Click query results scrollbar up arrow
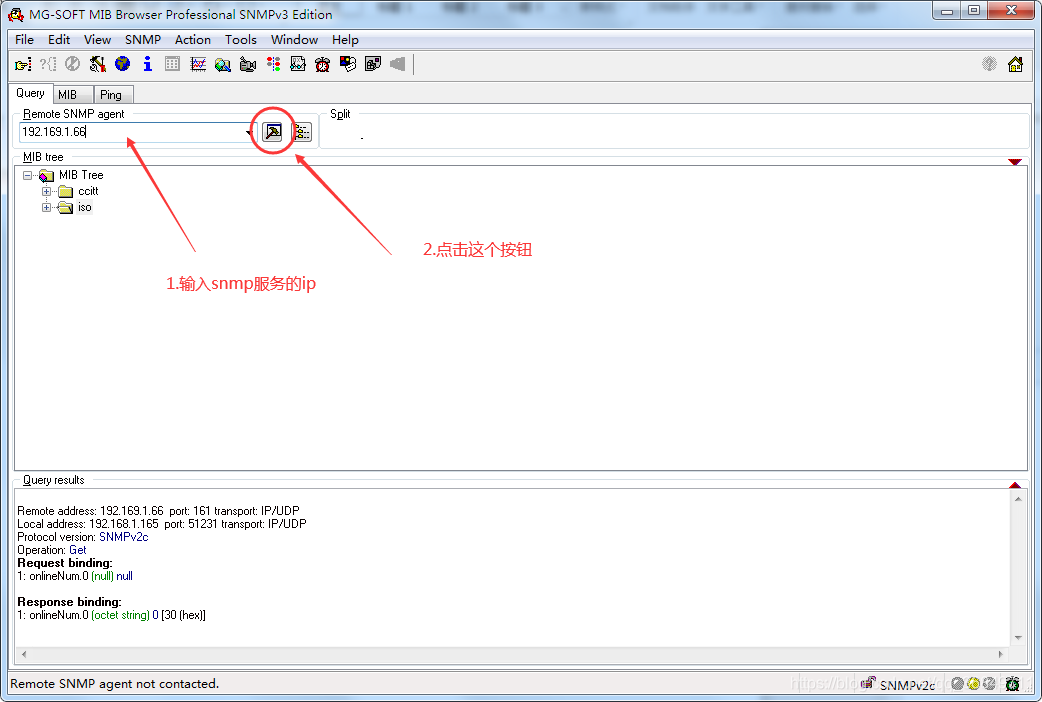 (x=1018, y=499)
